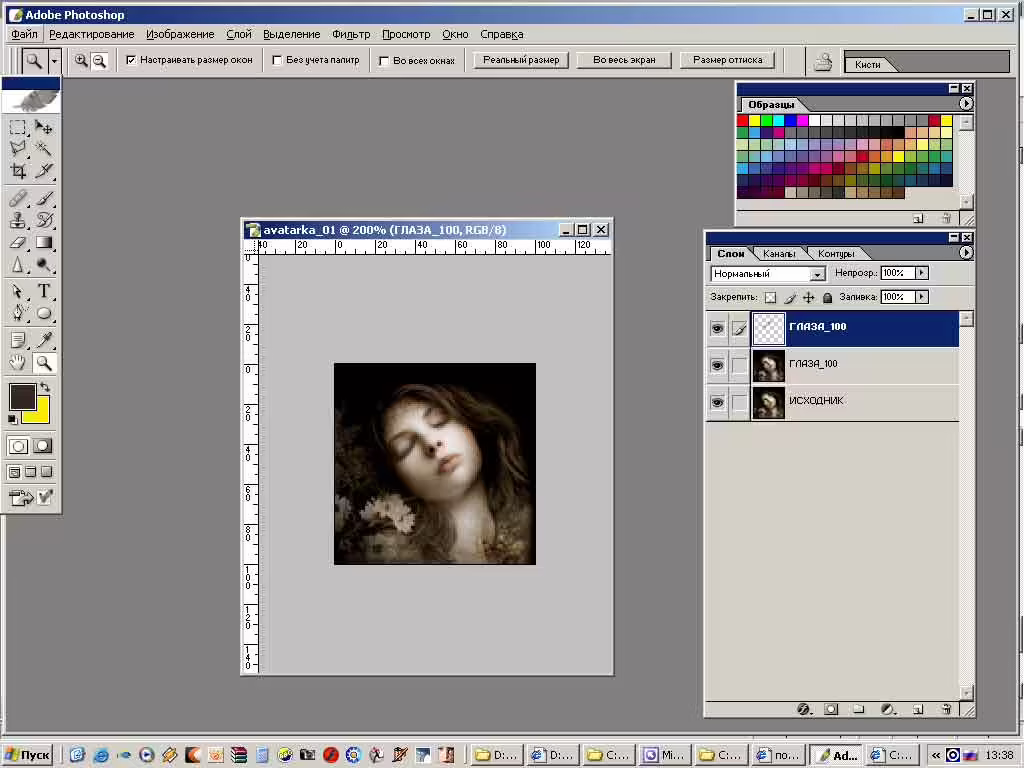Screen dimensions: 1024x768
Task: Enable 'Без учета палитр' checkbox
Action: pos(277,60)
